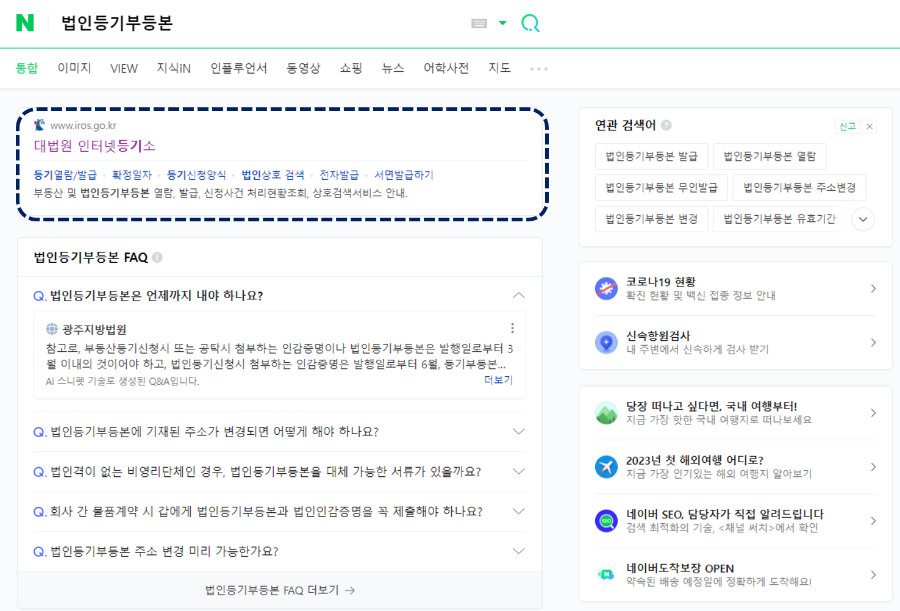This screenshot has width=900, height=611.
Task: Open the 뉴스 tab
Action: point(393,68)
